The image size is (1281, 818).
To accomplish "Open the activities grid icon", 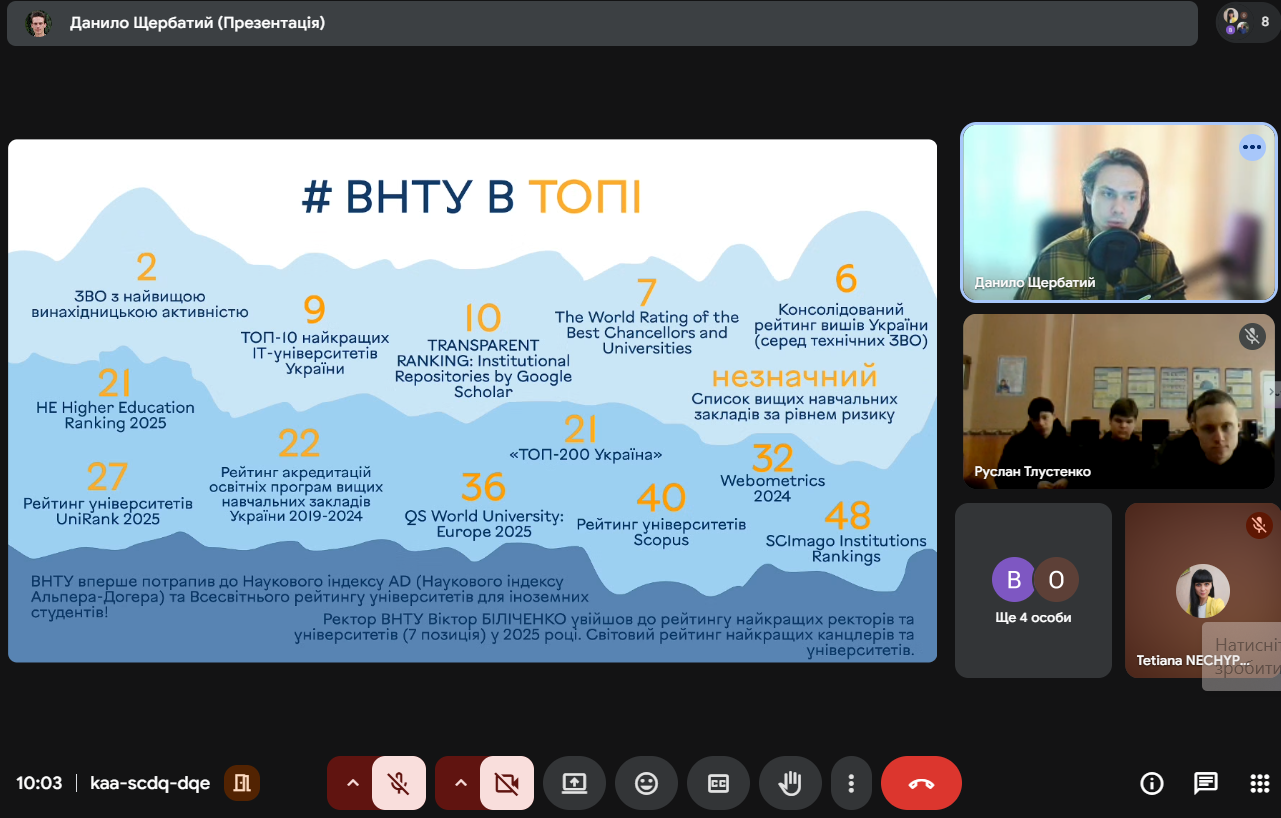I will coord(1260,783).
